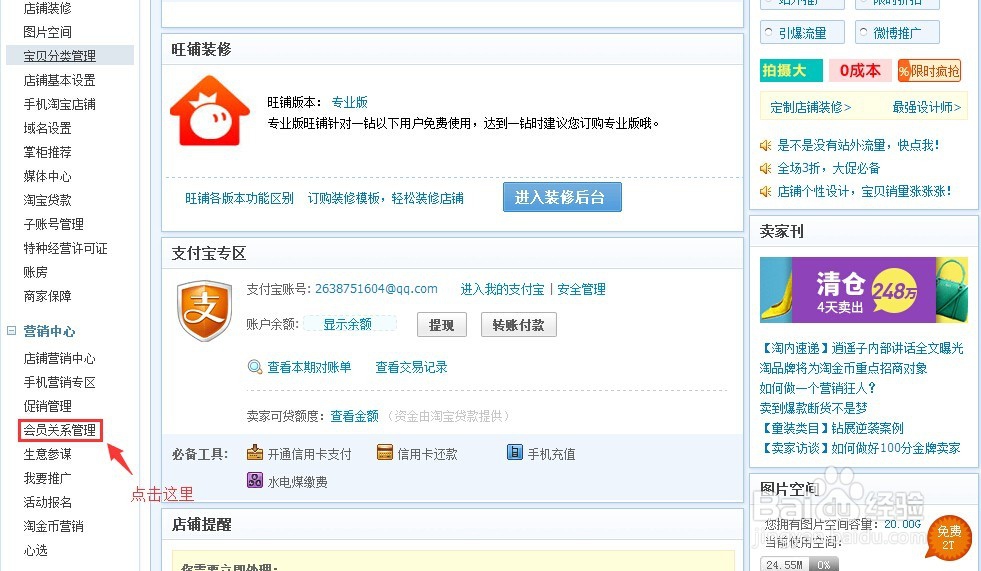Screen dimensions: 981x571
Task: Click the image space usage progress bar
Action: (x=800, y=564)
